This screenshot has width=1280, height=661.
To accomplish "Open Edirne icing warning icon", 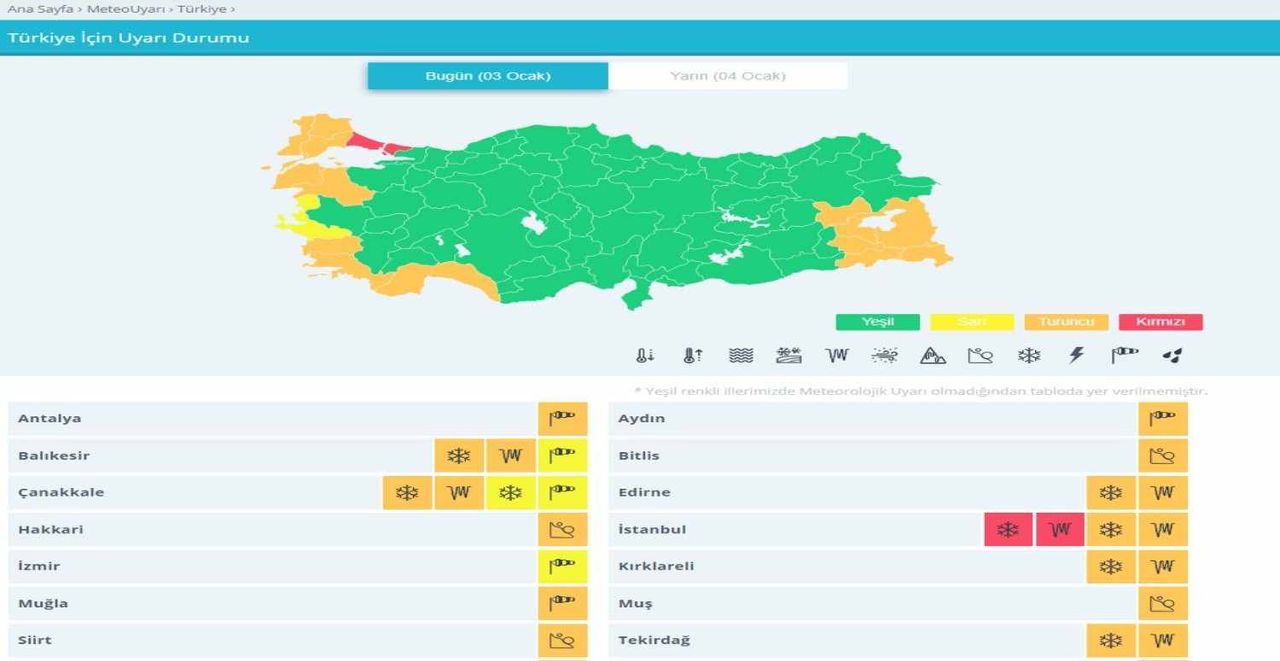I will (1163, 492).
